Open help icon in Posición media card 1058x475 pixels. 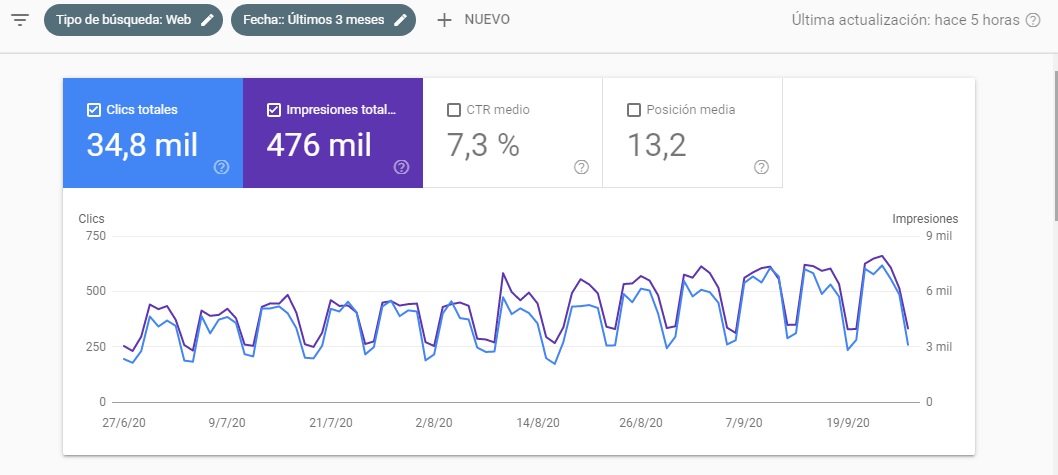(x=761, y=167)
